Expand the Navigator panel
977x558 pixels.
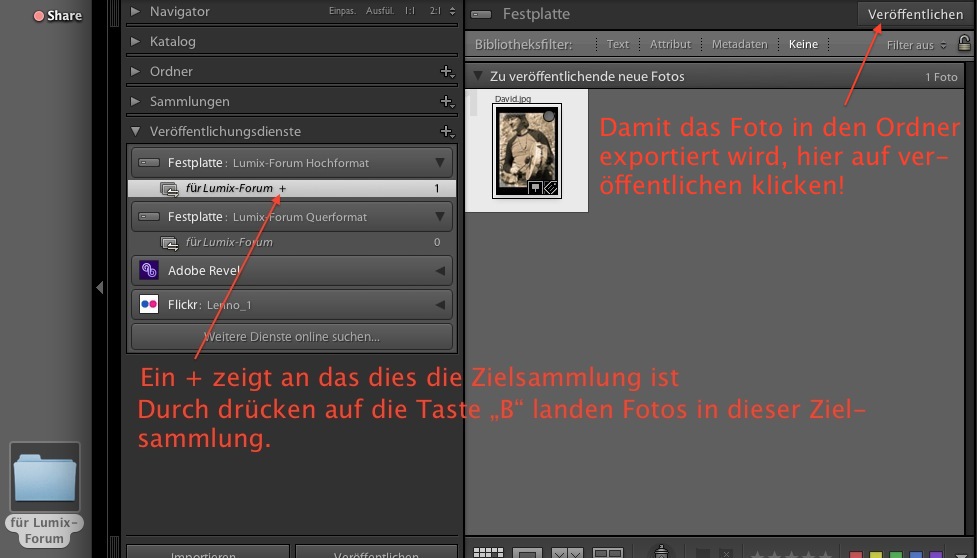pyautogui.click(x=136, y=12)
